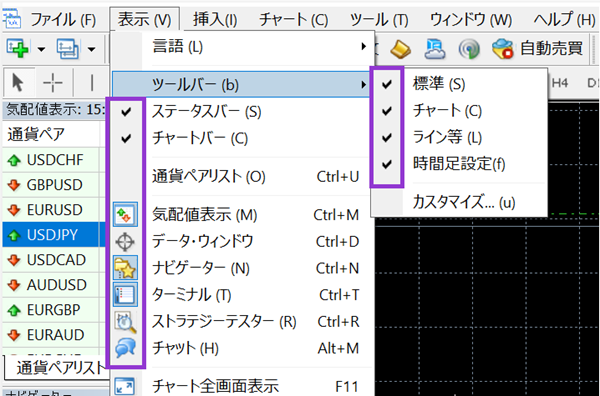The height and width of the screenshot is (396, 600).
Task: Expand the 言語 (L) submenu
Action: pyautogui.click(x=243, y=47)
